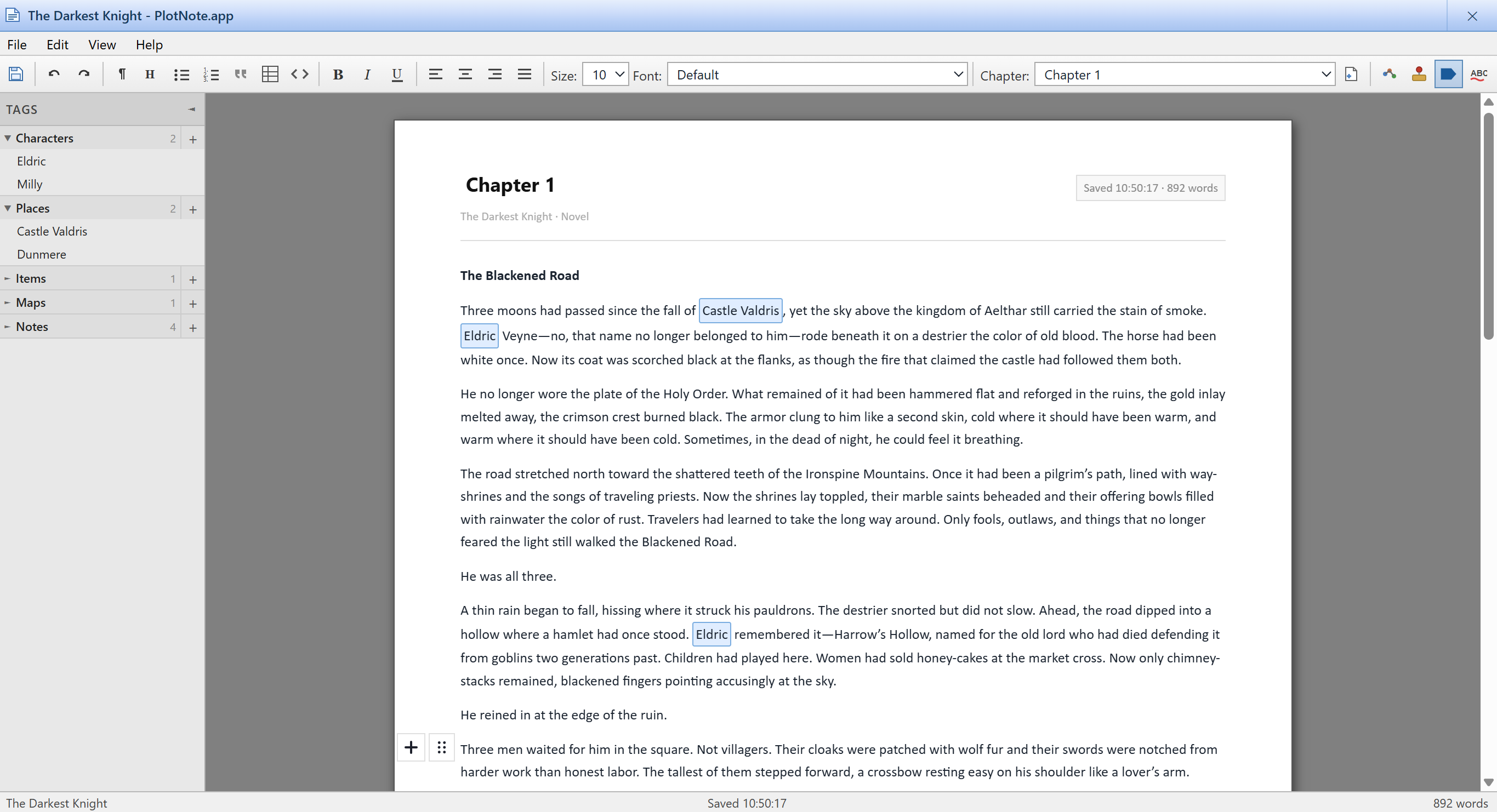Image resolution: width=1497 pixels, height=812 pixels.
Task: Click the PlotNote document icon in title bar
Action: pos(13,16)
